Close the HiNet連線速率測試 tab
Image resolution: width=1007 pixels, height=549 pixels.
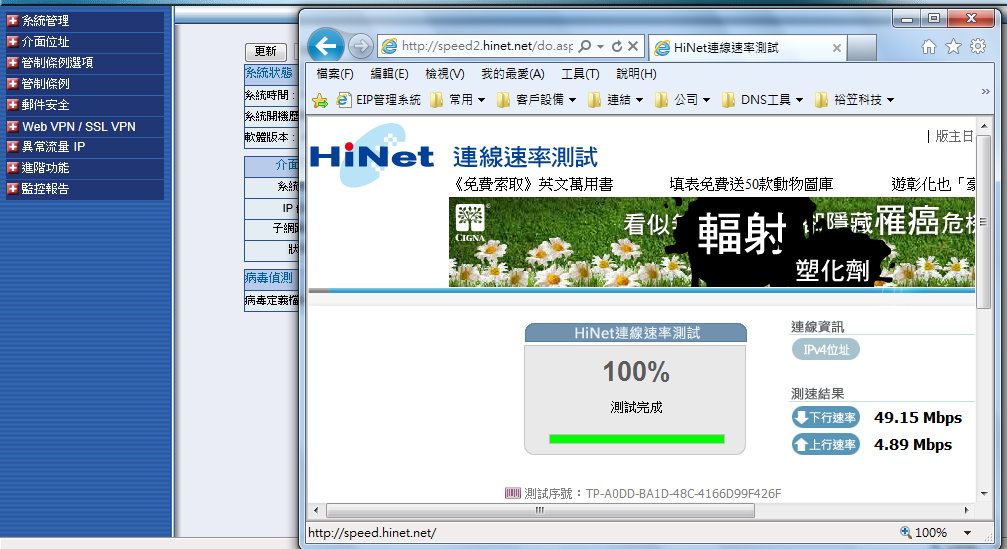tap(836, 48)
